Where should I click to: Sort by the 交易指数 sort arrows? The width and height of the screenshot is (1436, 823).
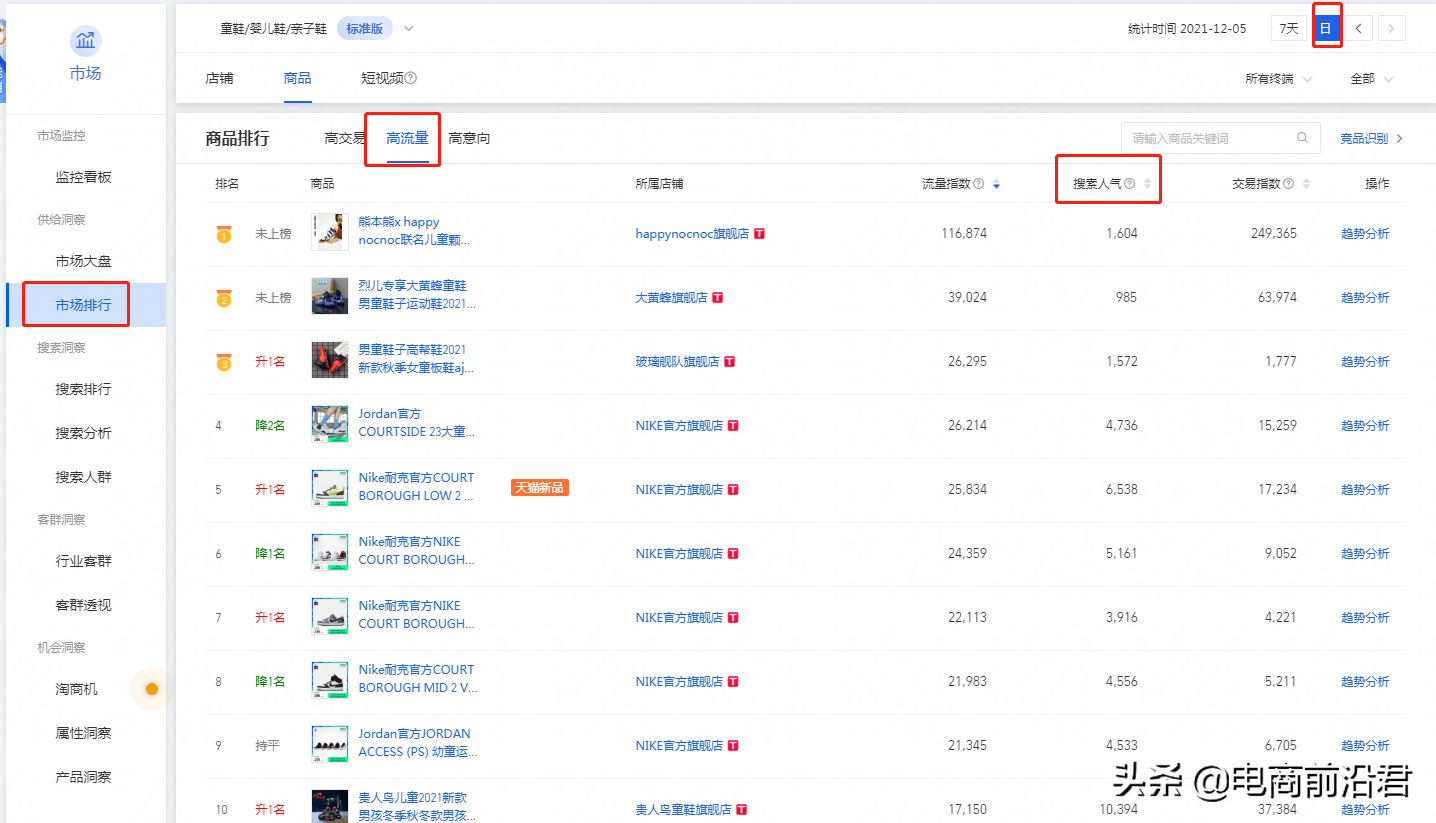[1306, 184]
